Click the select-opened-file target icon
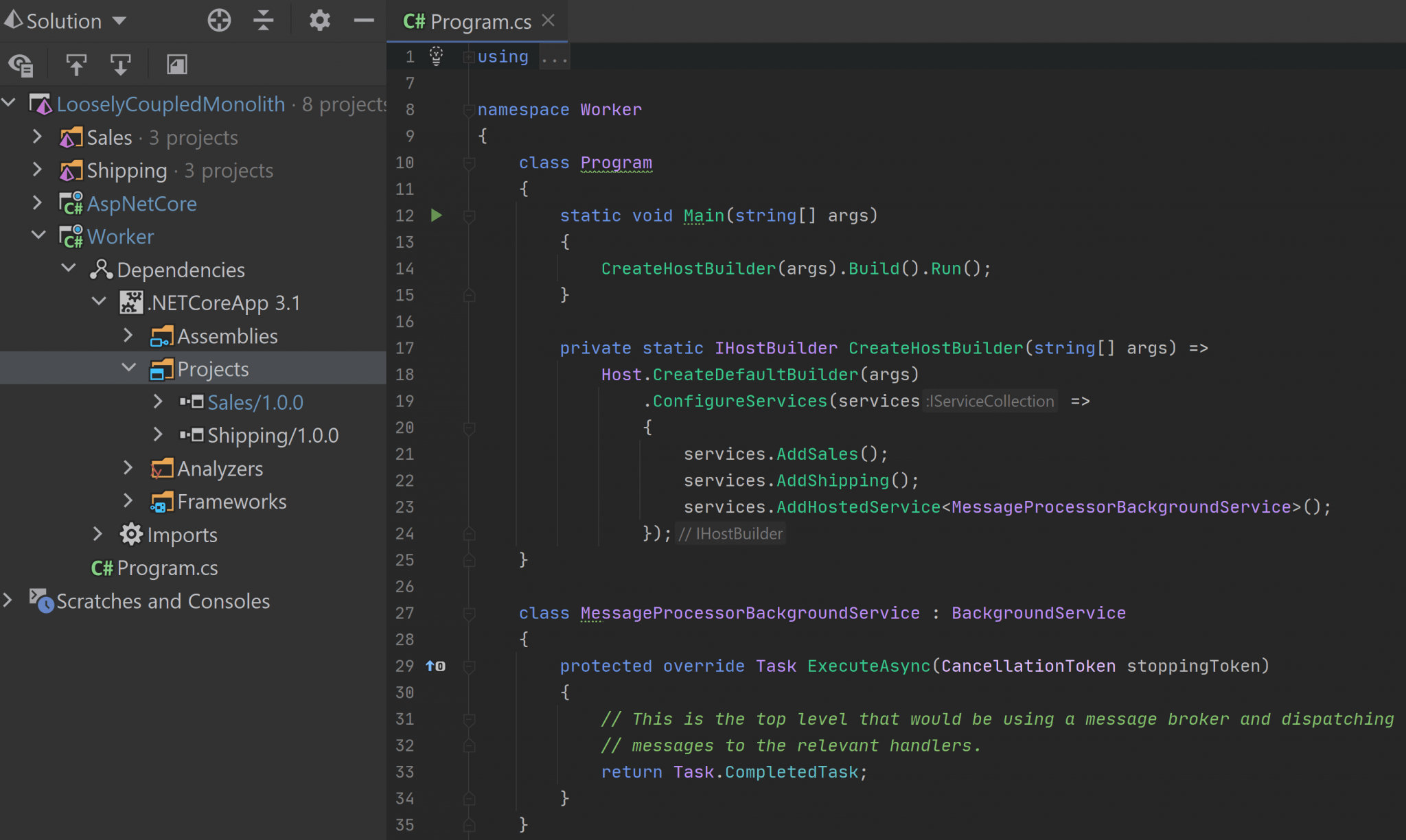The height and width of the screenshot is (840, 1406). (220, 21)
